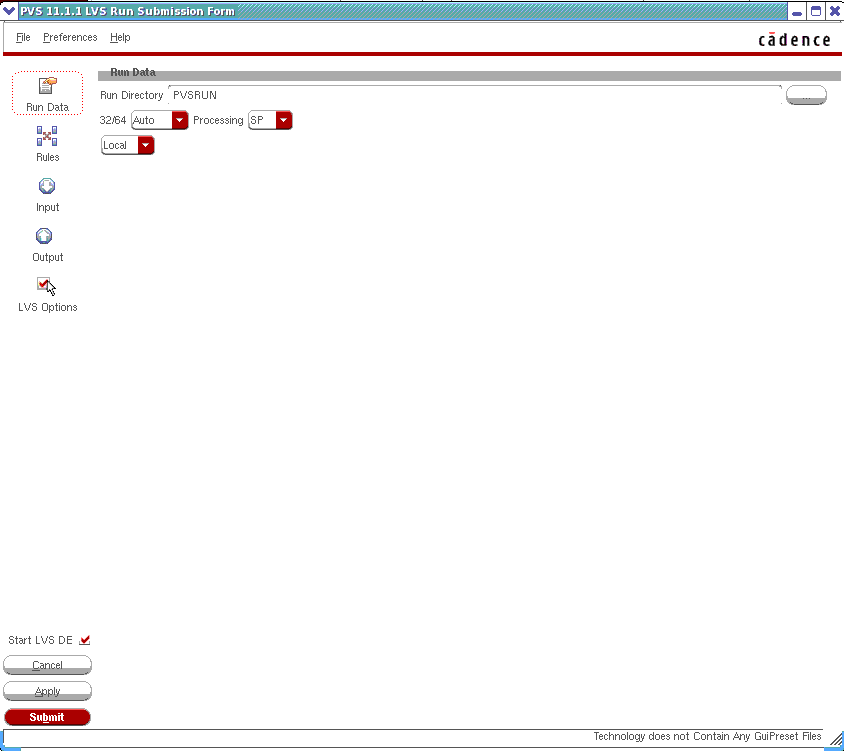Click the Cancel button

point(47,665)
